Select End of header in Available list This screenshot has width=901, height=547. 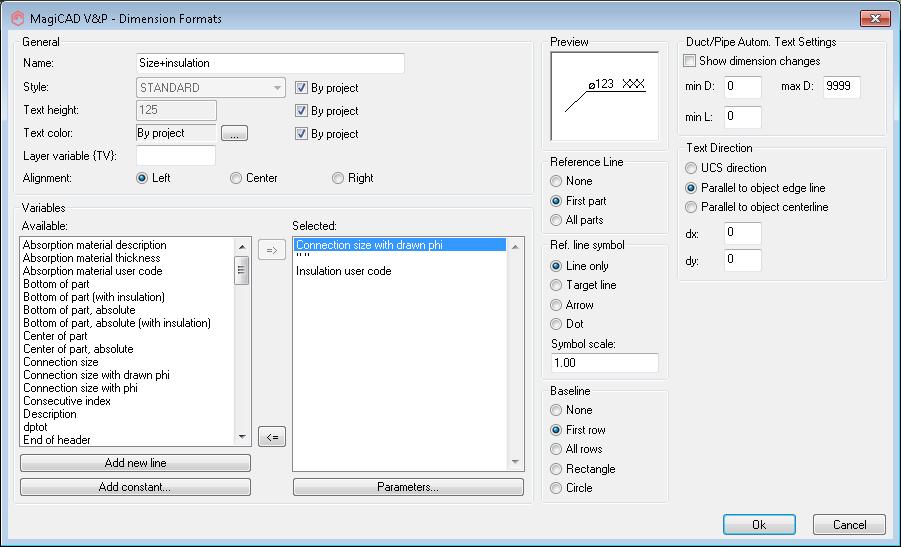[56, 440]
